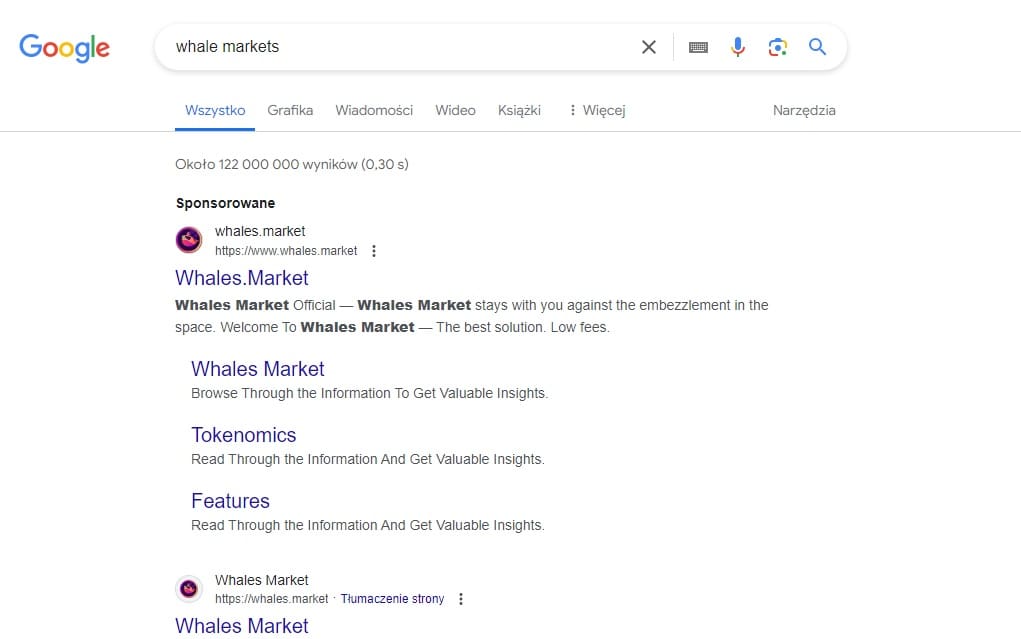Image resolution: width=1021 pixels, height=639 pixels.
Task: Click the organic Whales Market favicon
Action: [x=189, y=589]
